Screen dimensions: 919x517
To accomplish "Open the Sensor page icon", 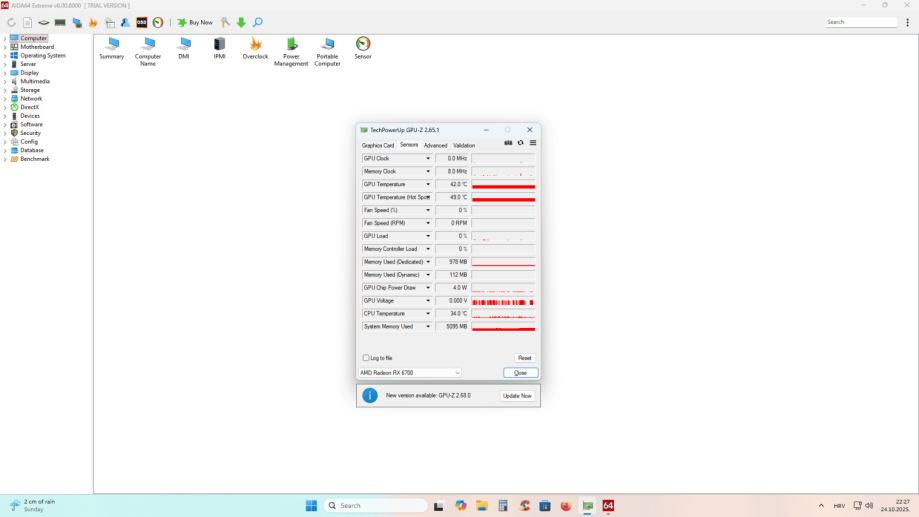I will (x=363, y=48).
